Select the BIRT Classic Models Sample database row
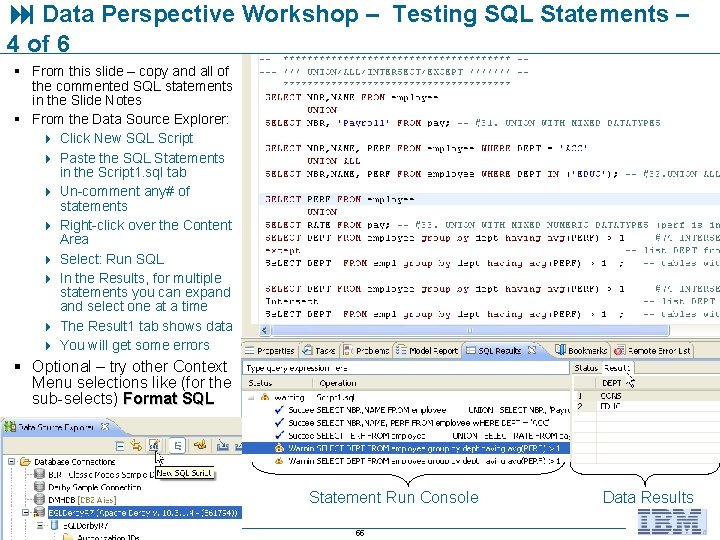Image resolution: width=720 pixels, height=540 pixels. click(x=99, y=474)
